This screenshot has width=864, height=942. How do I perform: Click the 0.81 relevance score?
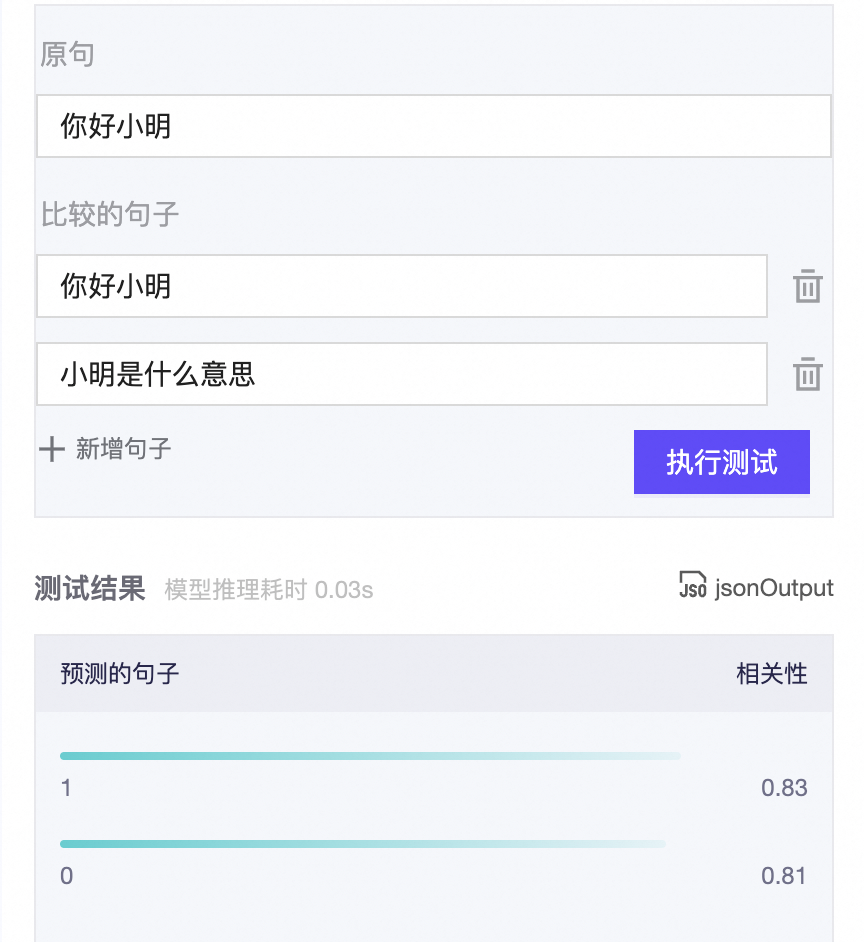click(x=784, y=875)
